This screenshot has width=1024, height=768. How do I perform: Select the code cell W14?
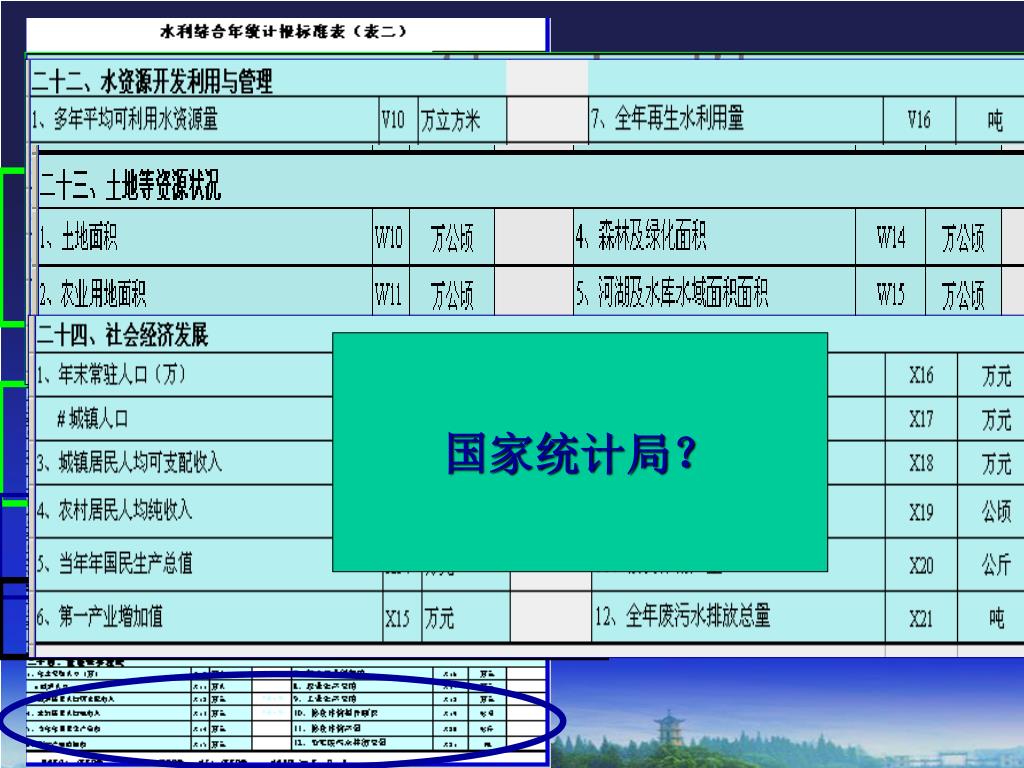[x=891, y=237]
